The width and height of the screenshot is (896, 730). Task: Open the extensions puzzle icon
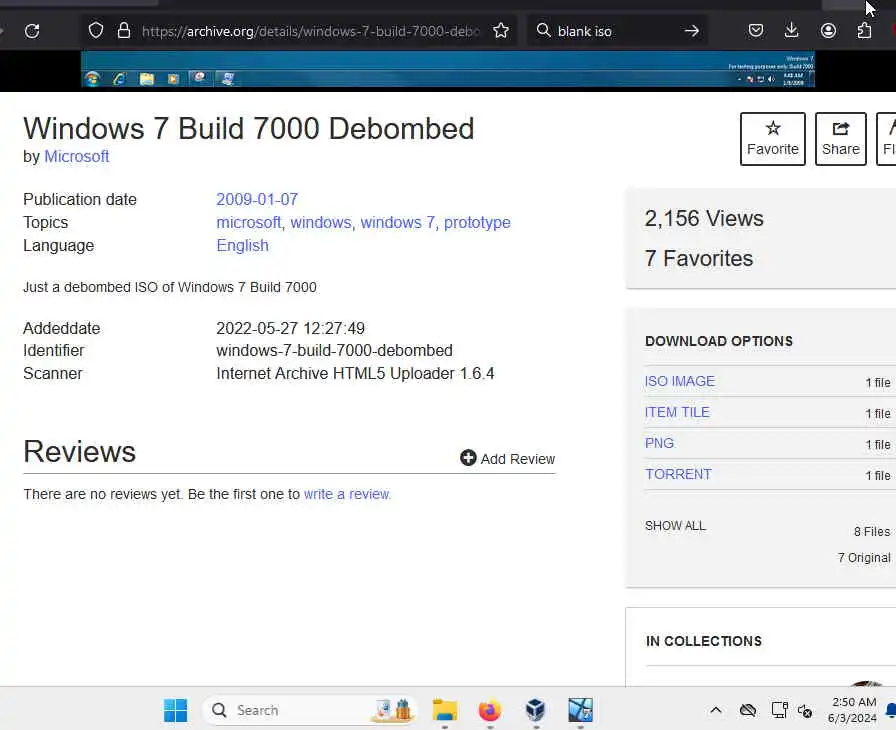(865, 30)
